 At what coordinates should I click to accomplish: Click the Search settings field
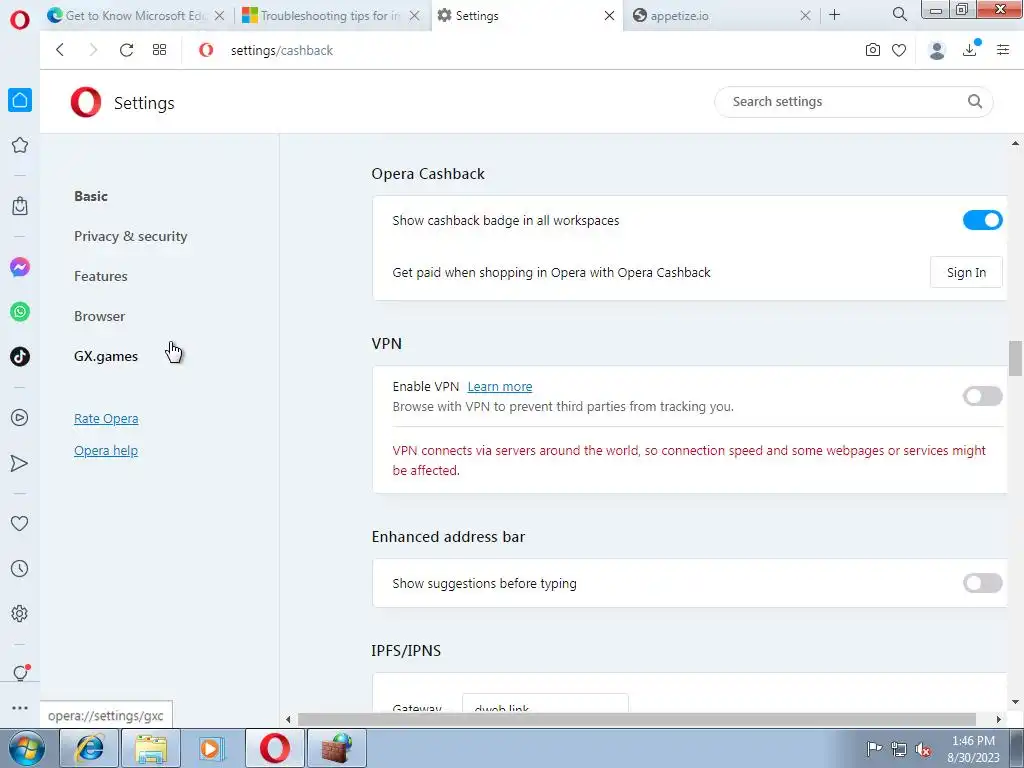point(854,102)
